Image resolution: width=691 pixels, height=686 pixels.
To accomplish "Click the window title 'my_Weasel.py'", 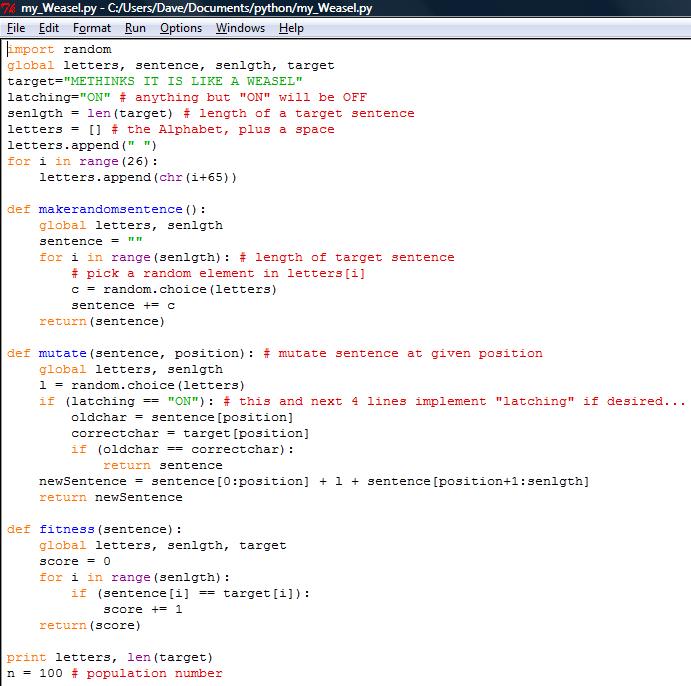I will (x=59, y=8).
